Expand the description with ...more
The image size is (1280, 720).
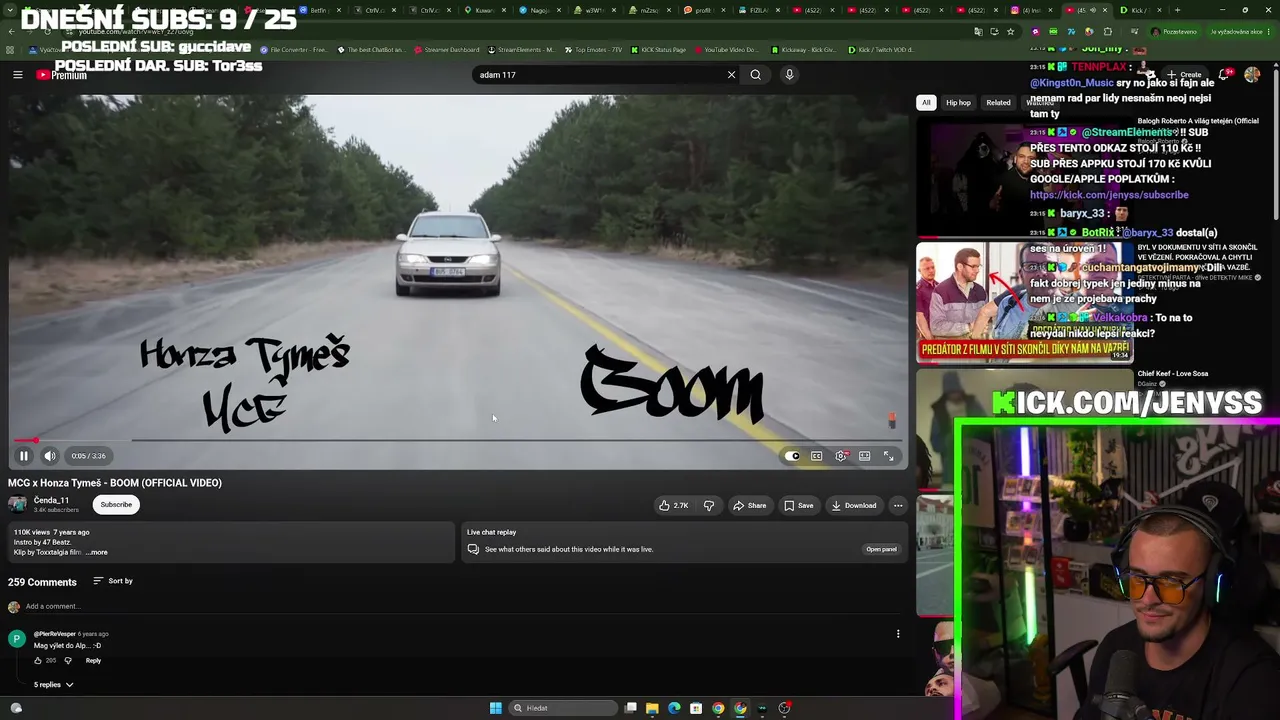pos(97,552)
